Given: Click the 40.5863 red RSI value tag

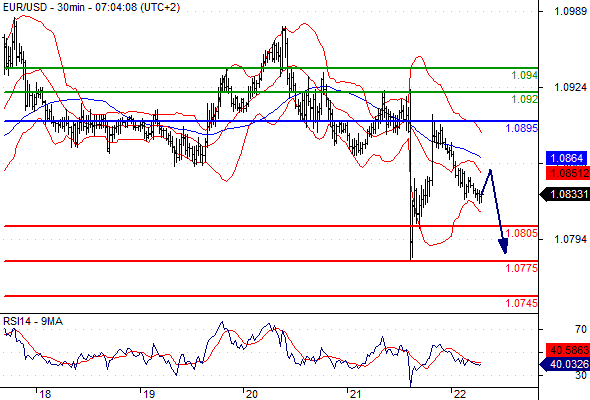Looking at the screenshot, I should pos(568,350).
